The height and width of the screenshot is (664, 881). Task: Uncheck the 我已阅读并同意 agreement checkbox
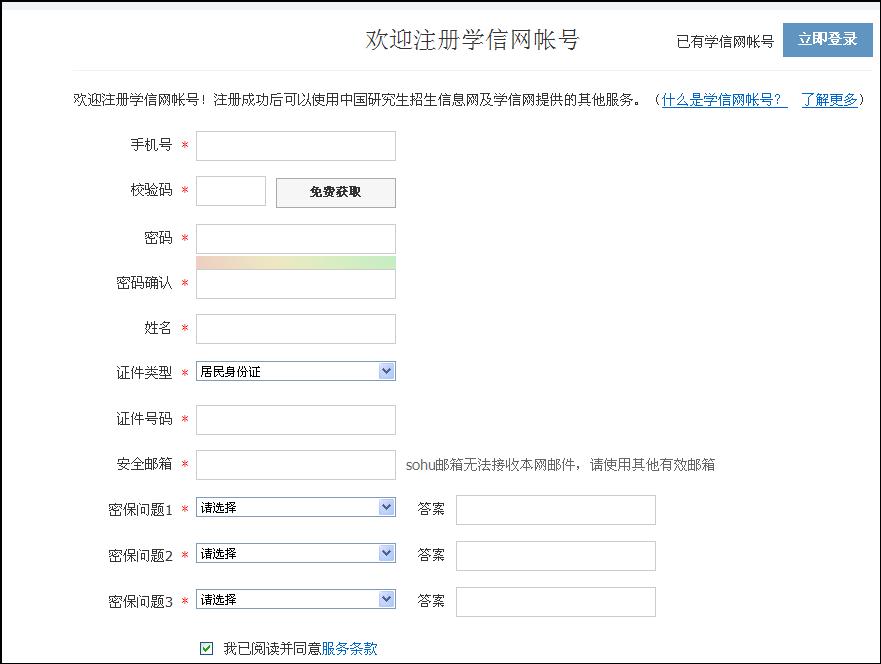(x=207, y=649)
